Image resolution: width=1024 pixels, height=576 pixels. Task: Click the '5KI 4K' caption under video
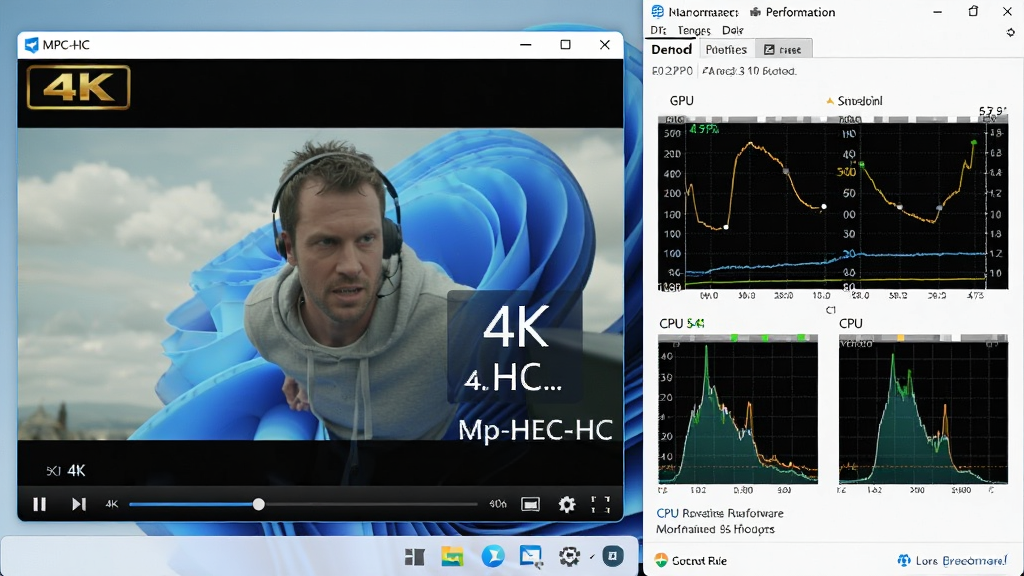(66, 470)
